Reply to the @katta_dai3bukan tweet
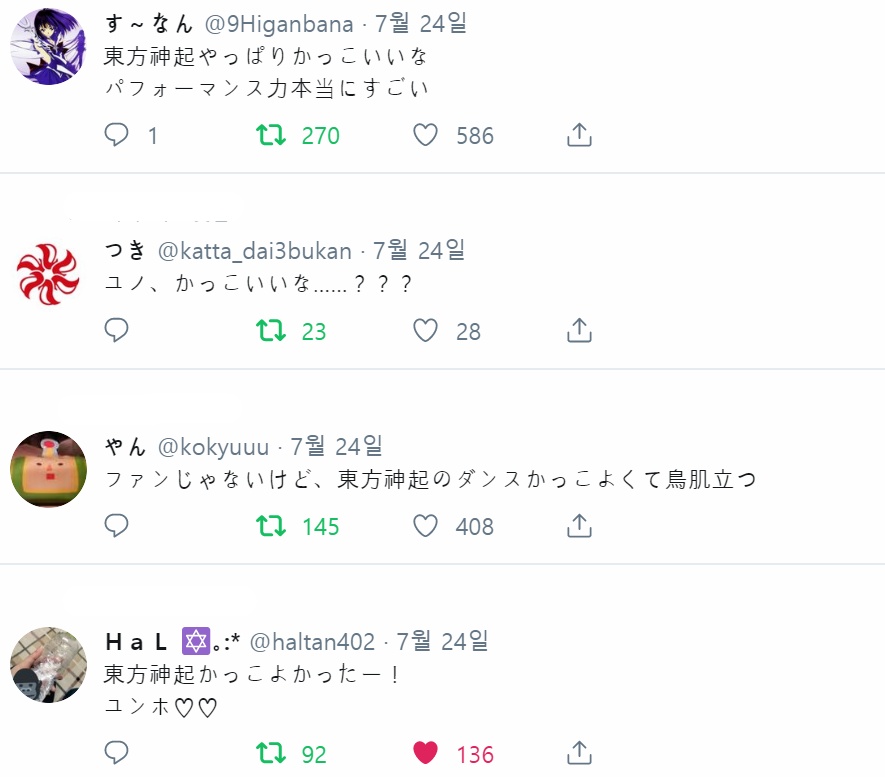 (x=117, y=331)
